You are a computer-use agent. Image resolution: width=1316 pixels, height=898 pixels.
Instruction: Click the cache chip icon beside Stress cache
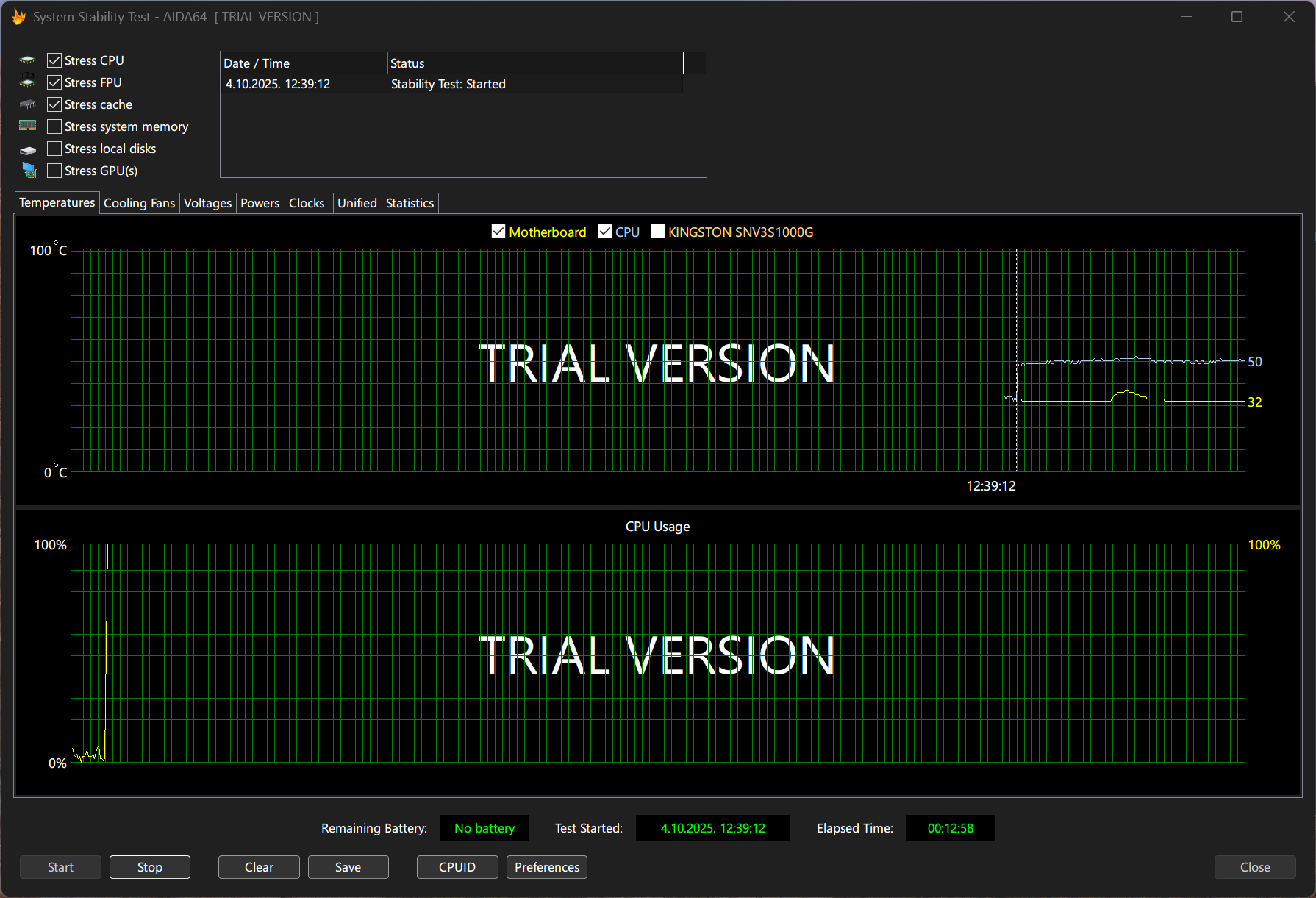coord(28,104)
